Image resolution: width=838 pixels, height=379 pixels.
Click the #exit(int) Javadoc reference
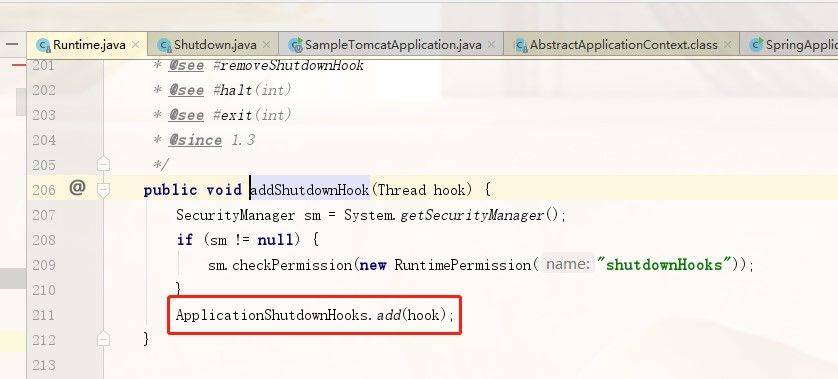pyautogui.click(x=252, y=115)
